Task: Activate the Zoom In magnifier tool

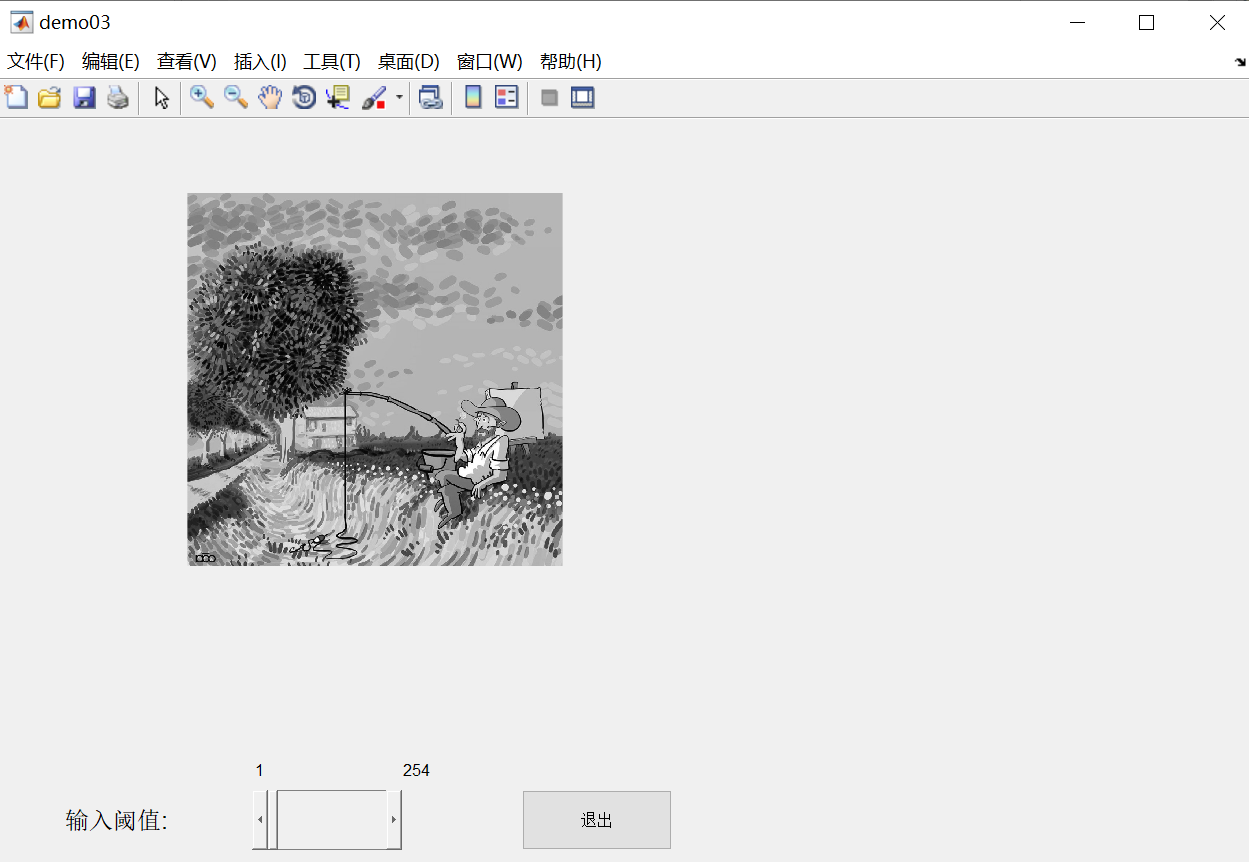Action: (202, 97)
